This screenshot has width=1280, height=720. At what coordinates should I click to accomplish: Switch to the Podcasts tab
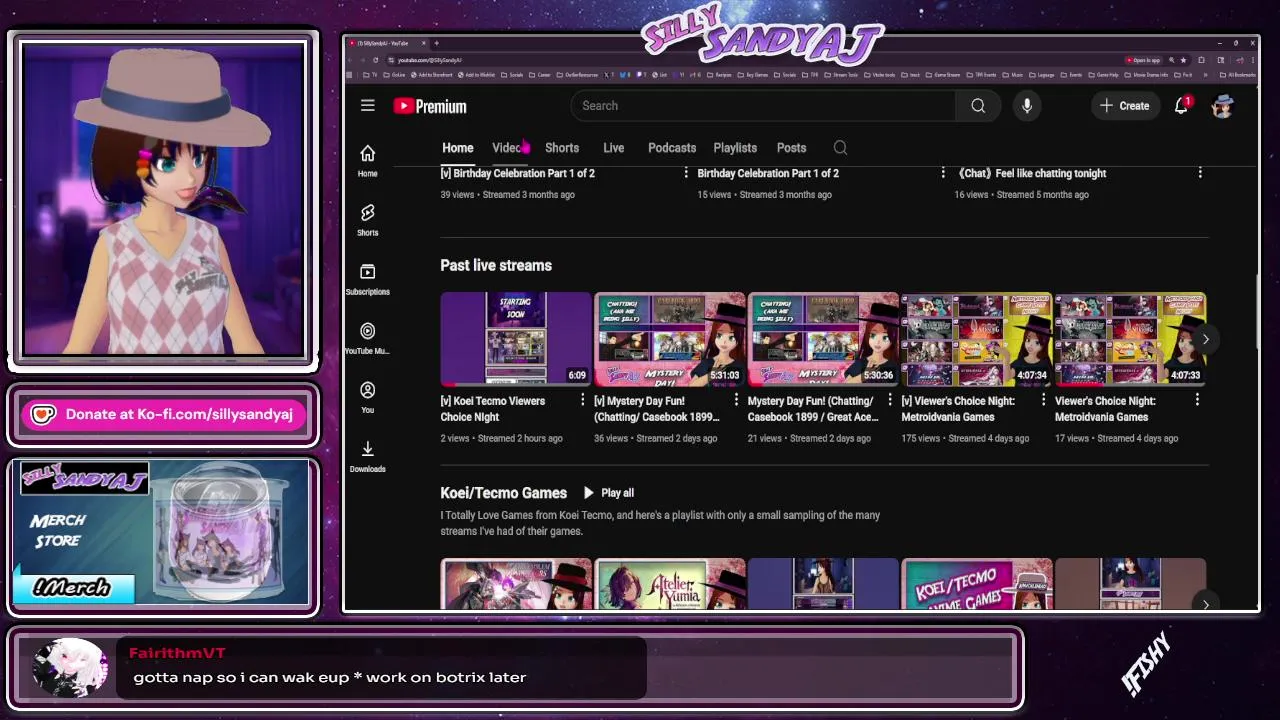(x=672, y=148)
